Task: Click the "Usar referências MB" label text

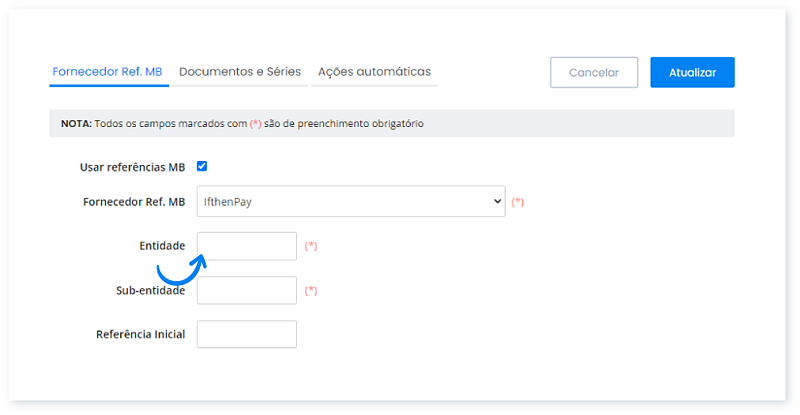Action: 132,167
